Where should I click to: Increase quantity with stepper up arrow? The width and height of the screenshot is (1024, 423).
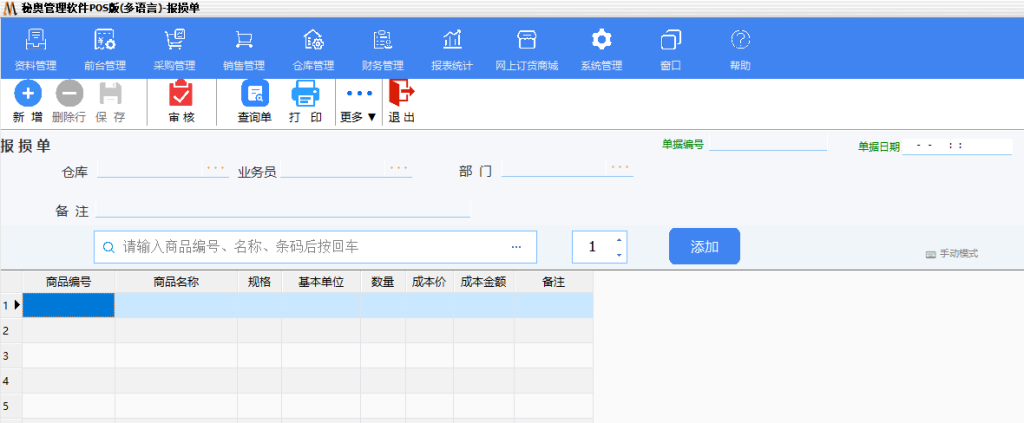[x=619, y=240]
